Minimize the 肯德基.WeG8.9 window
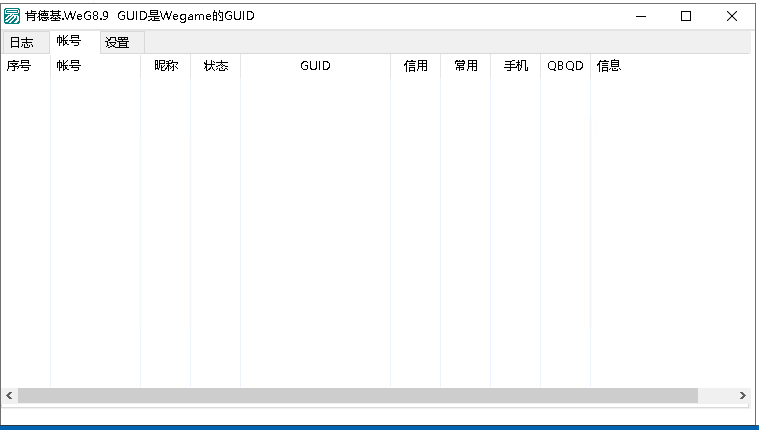 640,16
